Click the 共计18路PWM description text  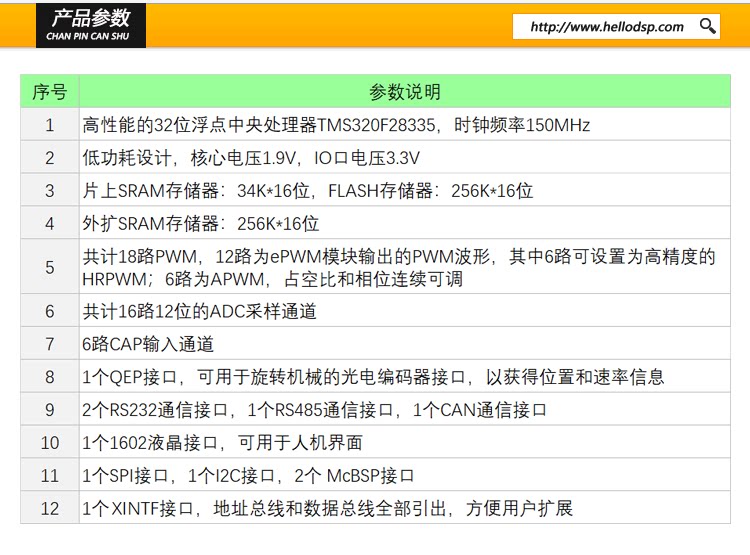[399, 267]
